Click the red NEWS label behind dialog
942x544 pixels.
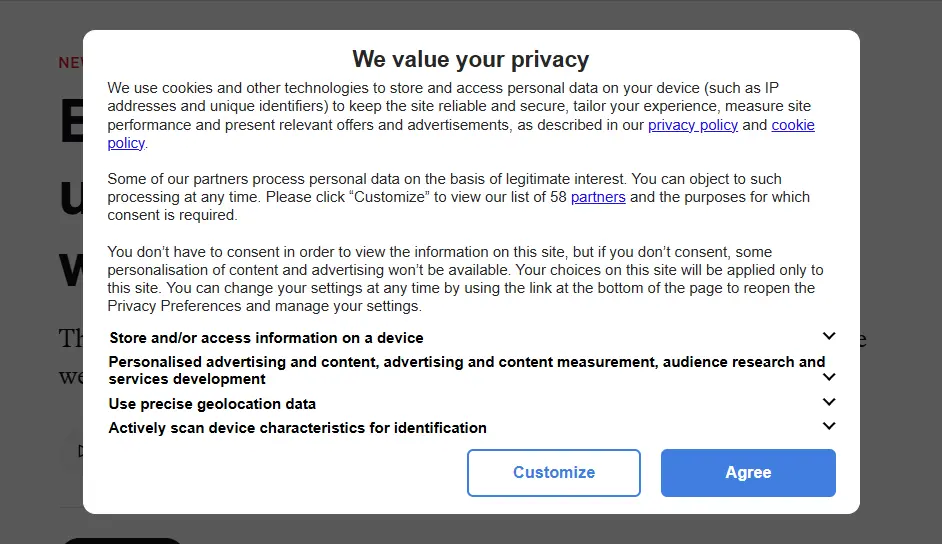pos(70,62)
